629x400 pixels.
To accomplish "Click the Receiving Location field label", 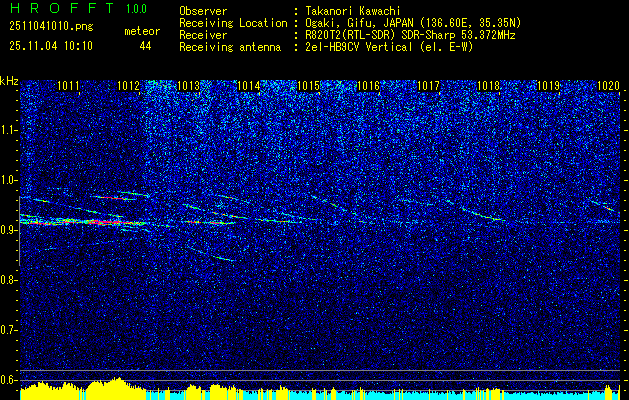I will [233, 23].
